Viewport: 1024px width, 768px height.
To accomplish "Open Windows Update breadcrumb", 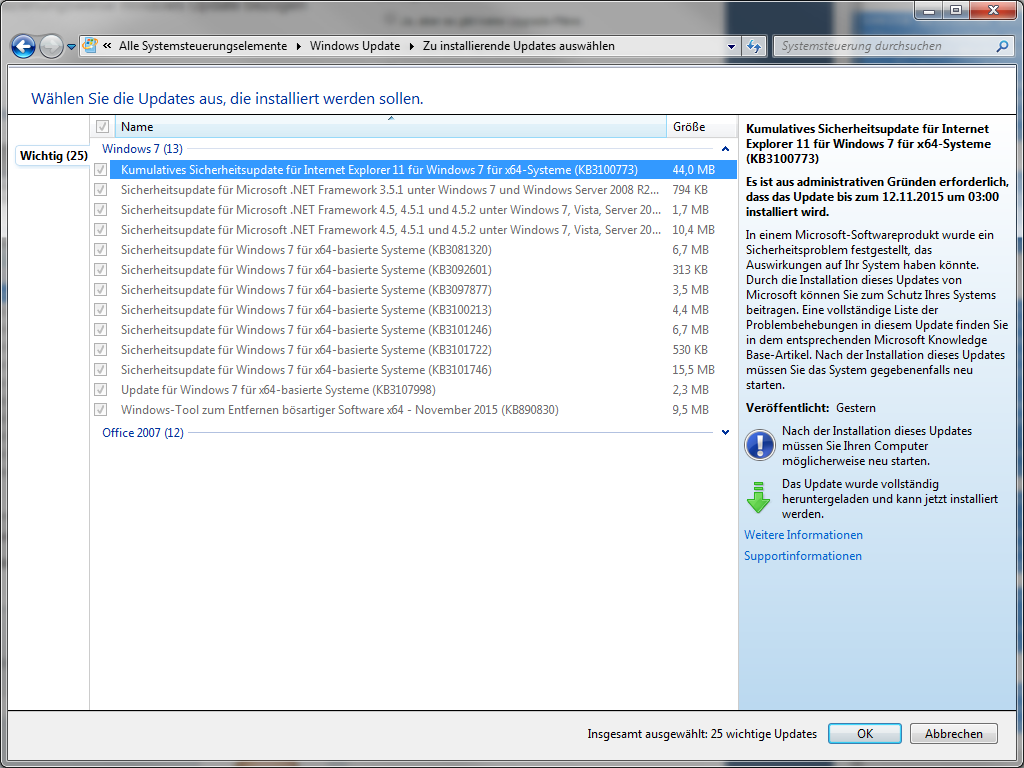I will 355,46.
